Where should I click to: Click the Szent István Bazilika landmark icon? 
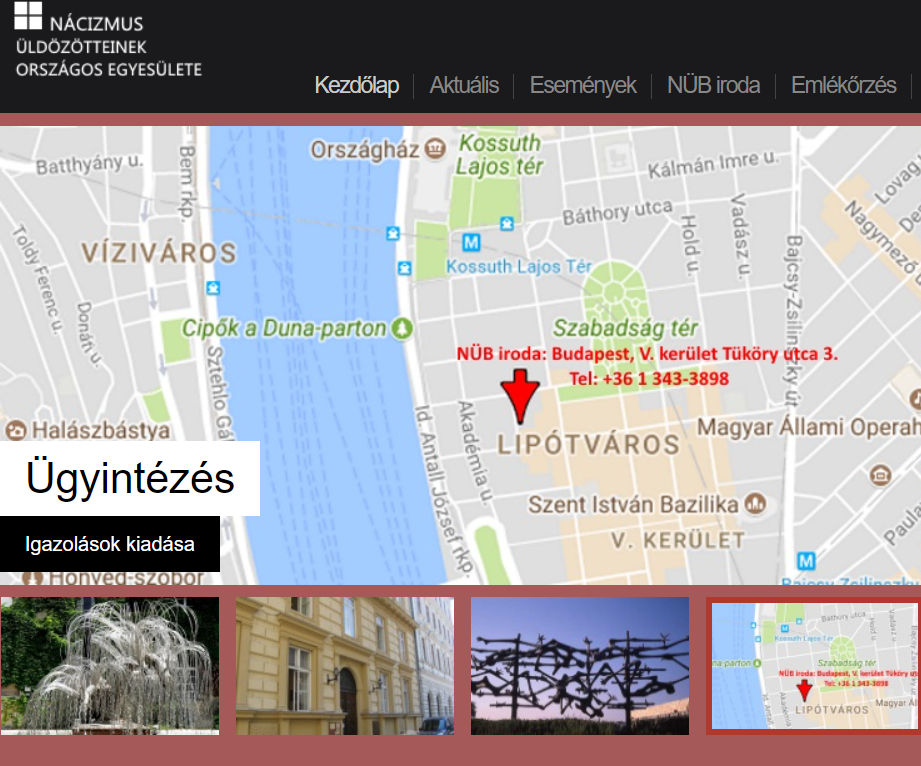point(756,502)
